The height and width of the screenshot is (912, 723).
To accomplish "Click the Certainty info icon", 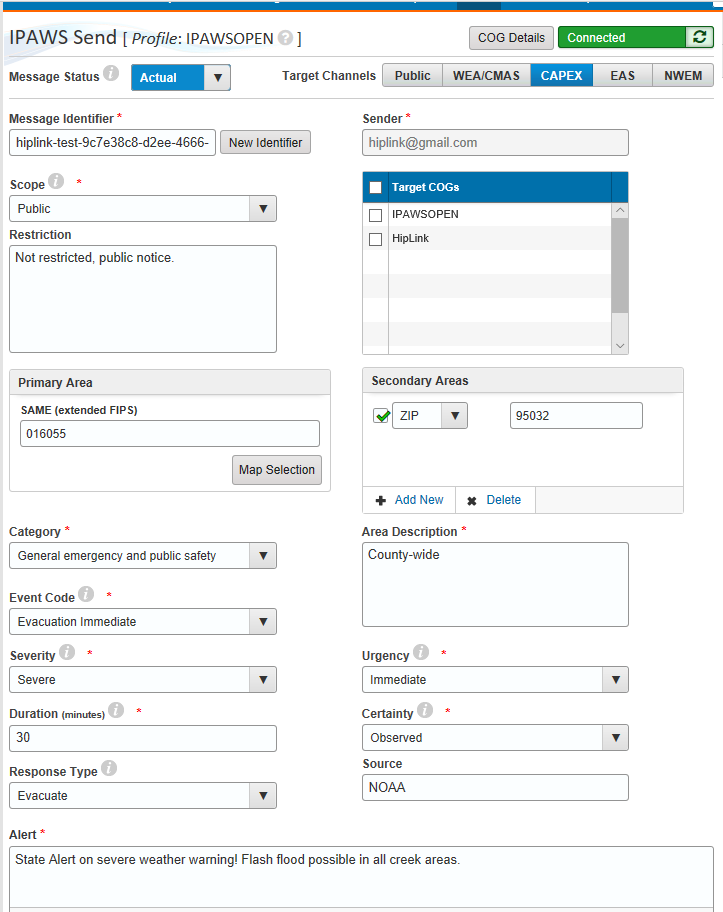I will (425, 711).
